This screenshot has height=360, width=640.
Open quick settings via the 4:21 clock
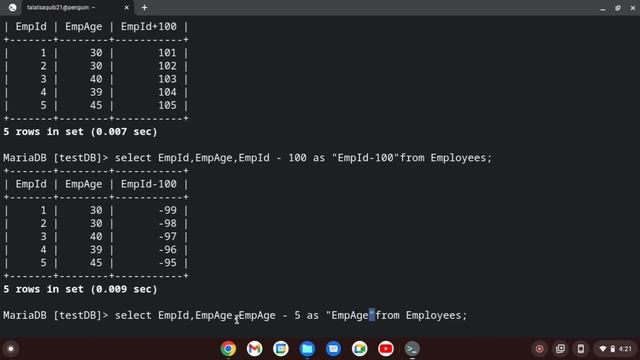625,349
